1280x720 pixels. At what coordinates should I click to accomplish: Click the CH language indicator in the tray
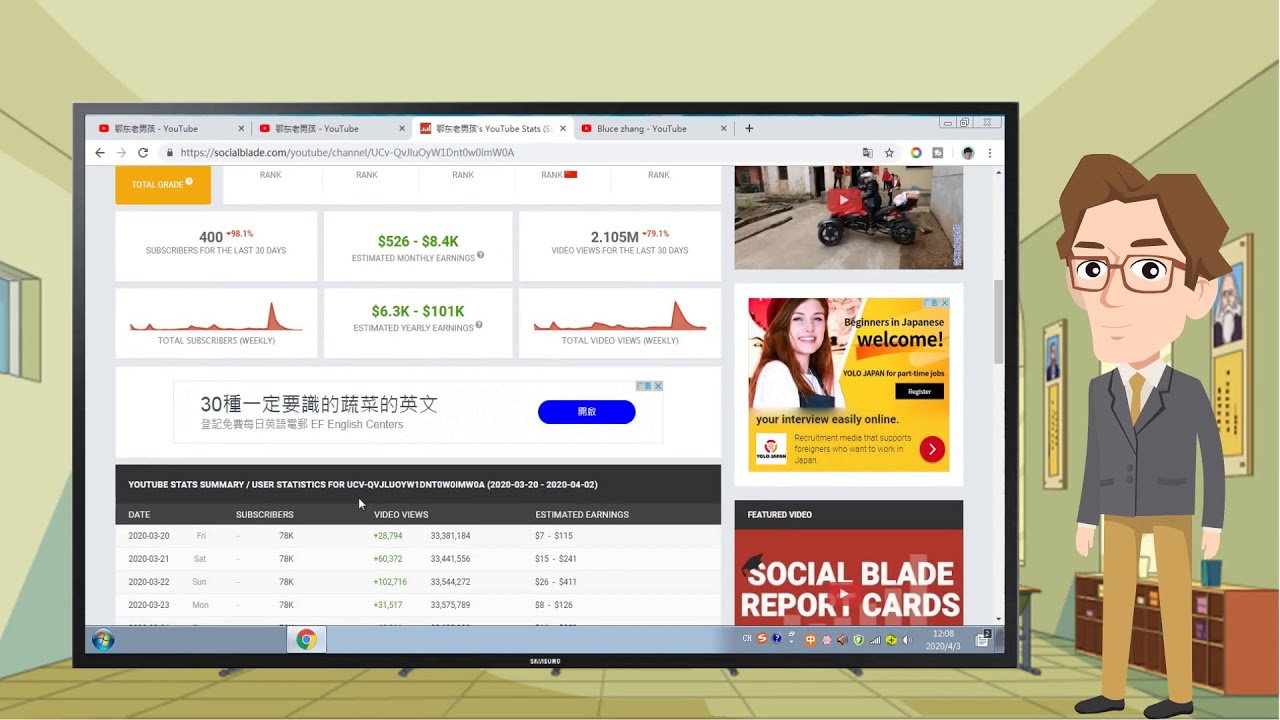point(747,639)
